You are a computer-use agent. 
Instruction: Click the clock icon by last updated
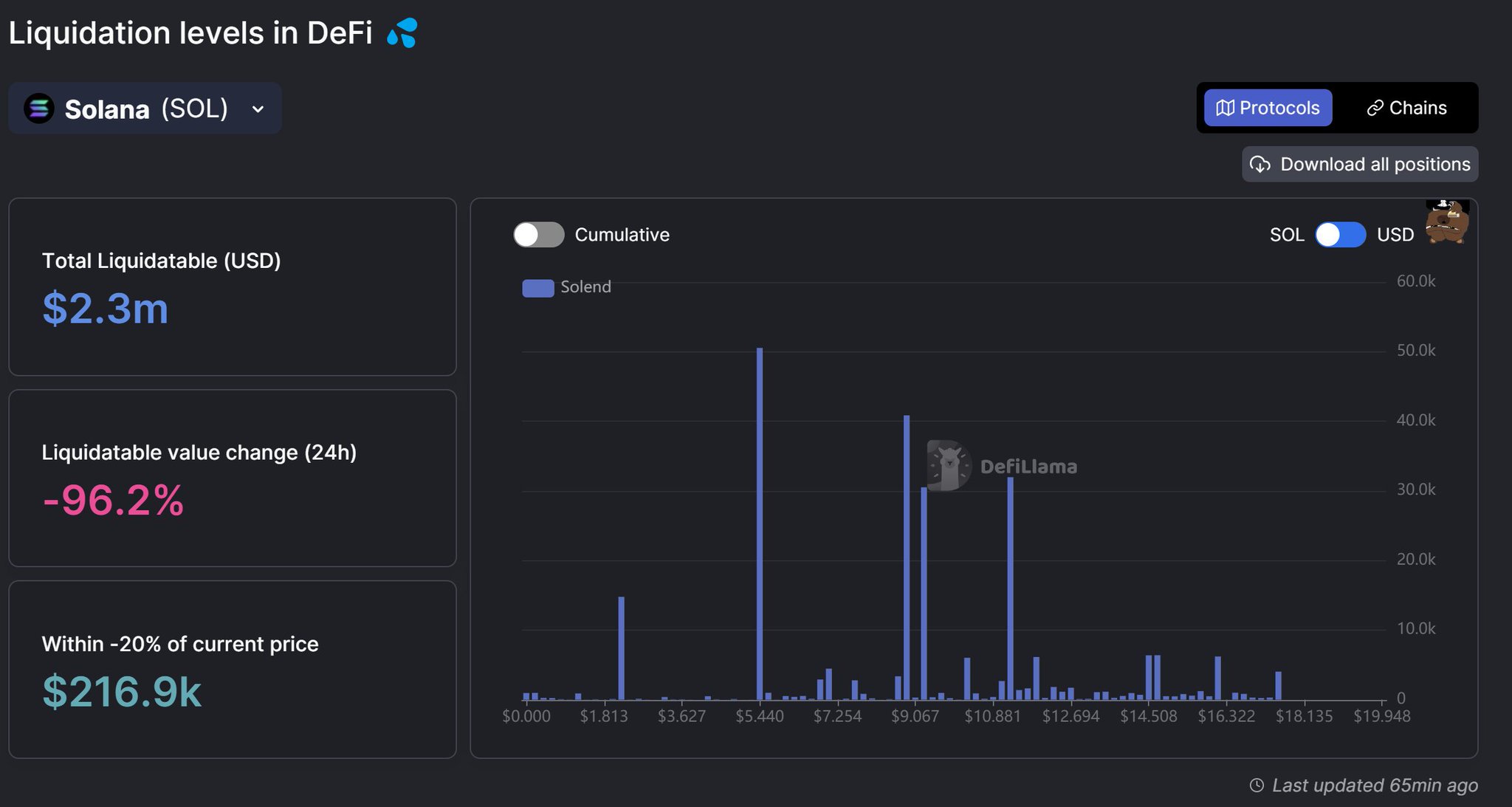(1256, 786)
